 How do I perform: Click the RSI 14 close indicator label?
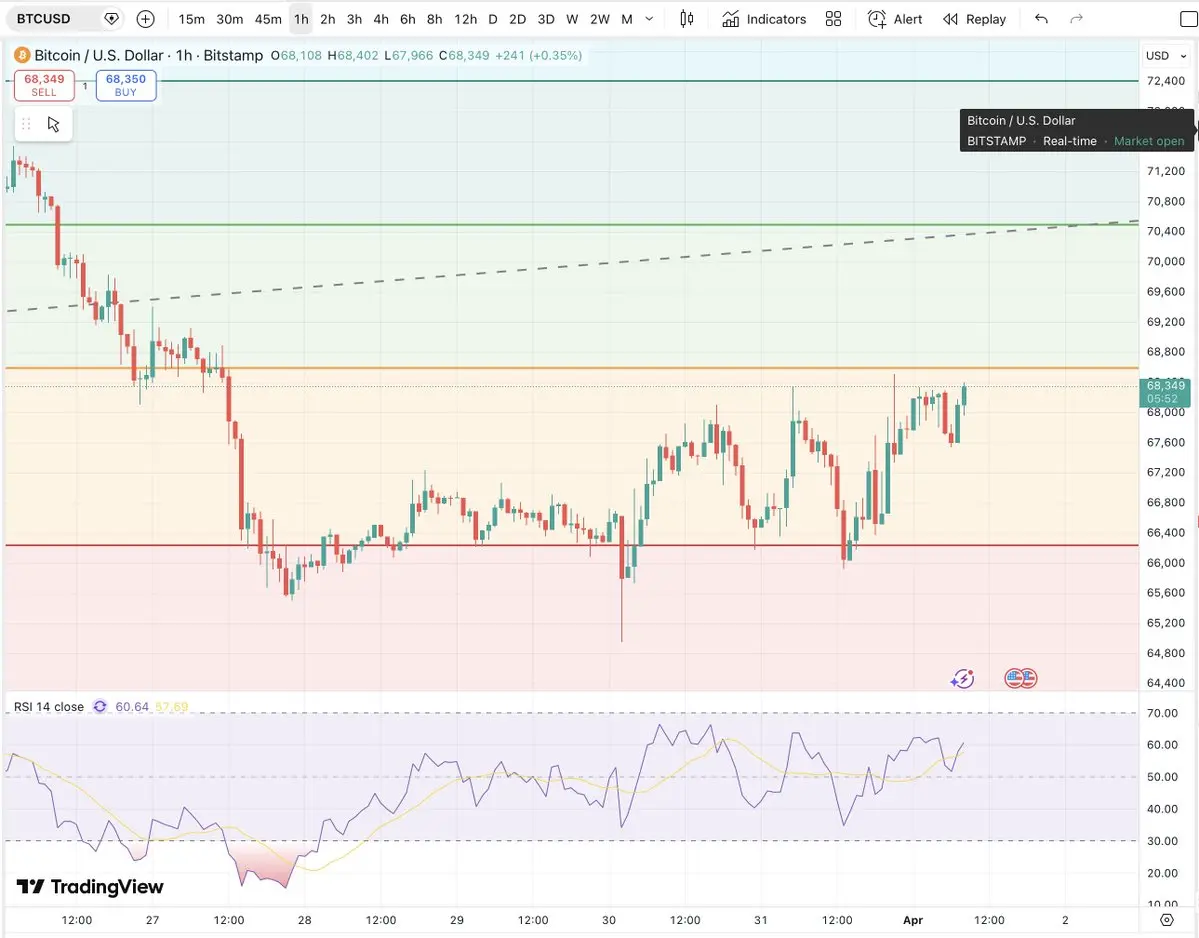(49, 706)
